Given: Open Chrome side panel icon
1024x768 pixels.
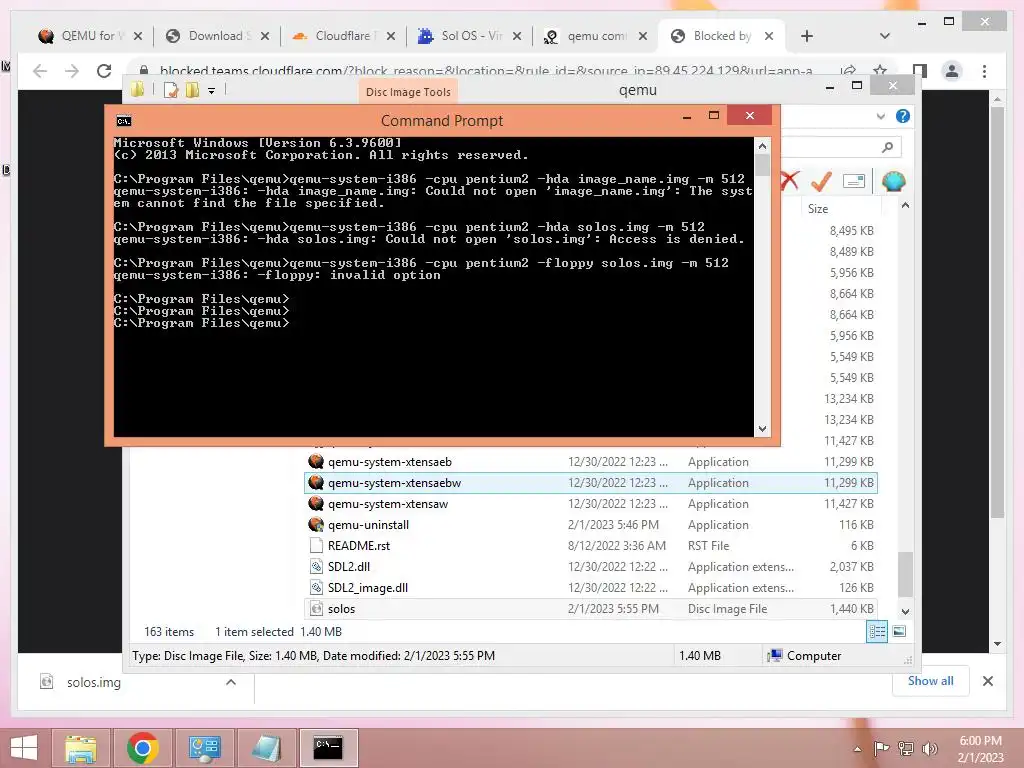Looking at the screenshot, I should click(920, 71).
